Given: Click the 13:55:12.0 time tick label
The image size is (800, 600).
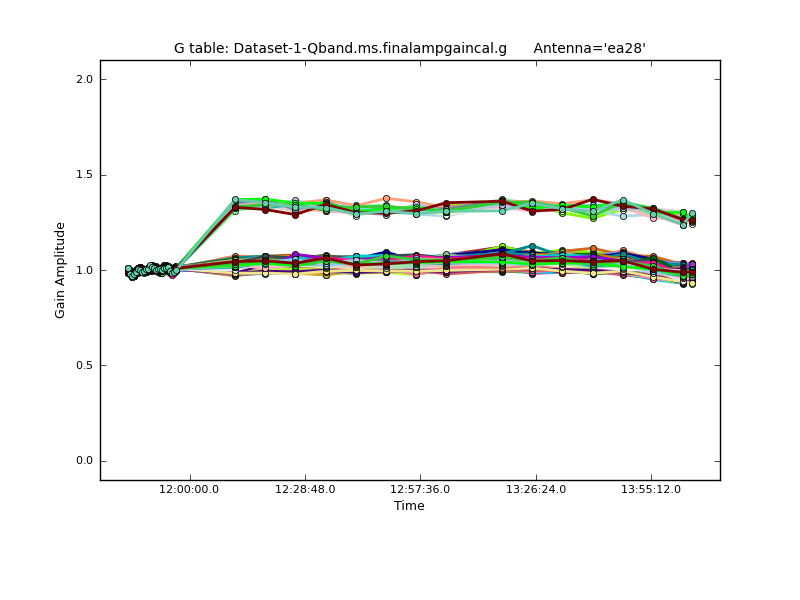Looking at the screenshot, I should 651,489.
